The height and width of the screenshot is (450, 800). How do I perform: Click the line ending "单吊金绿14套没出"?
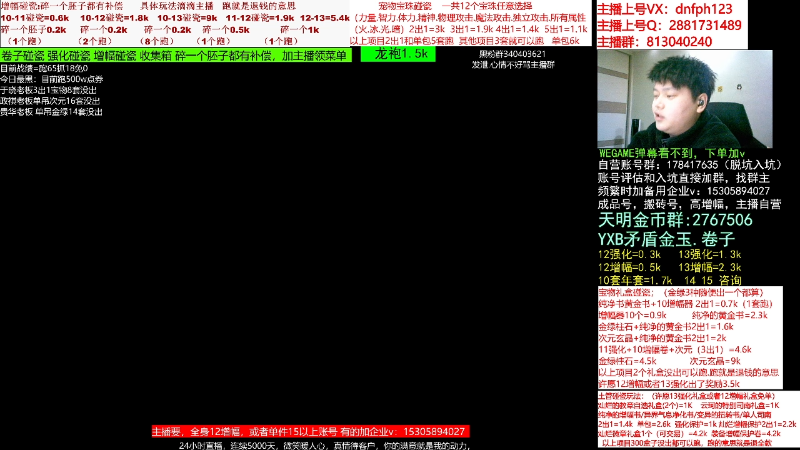(51, 112)
